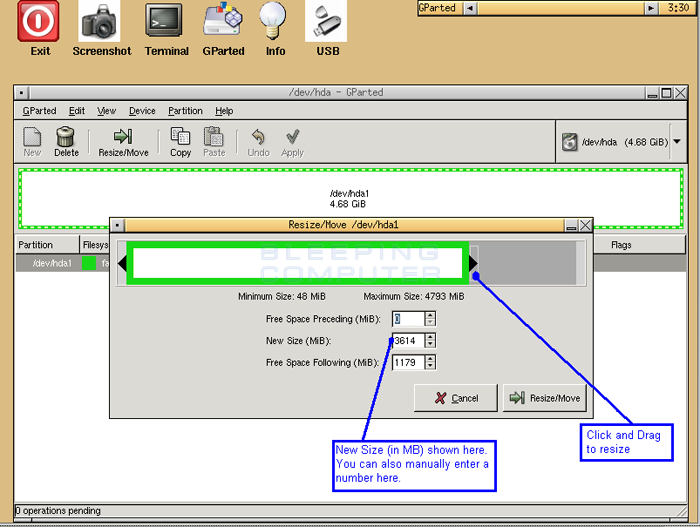Open the View menu
This screenshot has height=527, width=700.
(x=106, y=111)
